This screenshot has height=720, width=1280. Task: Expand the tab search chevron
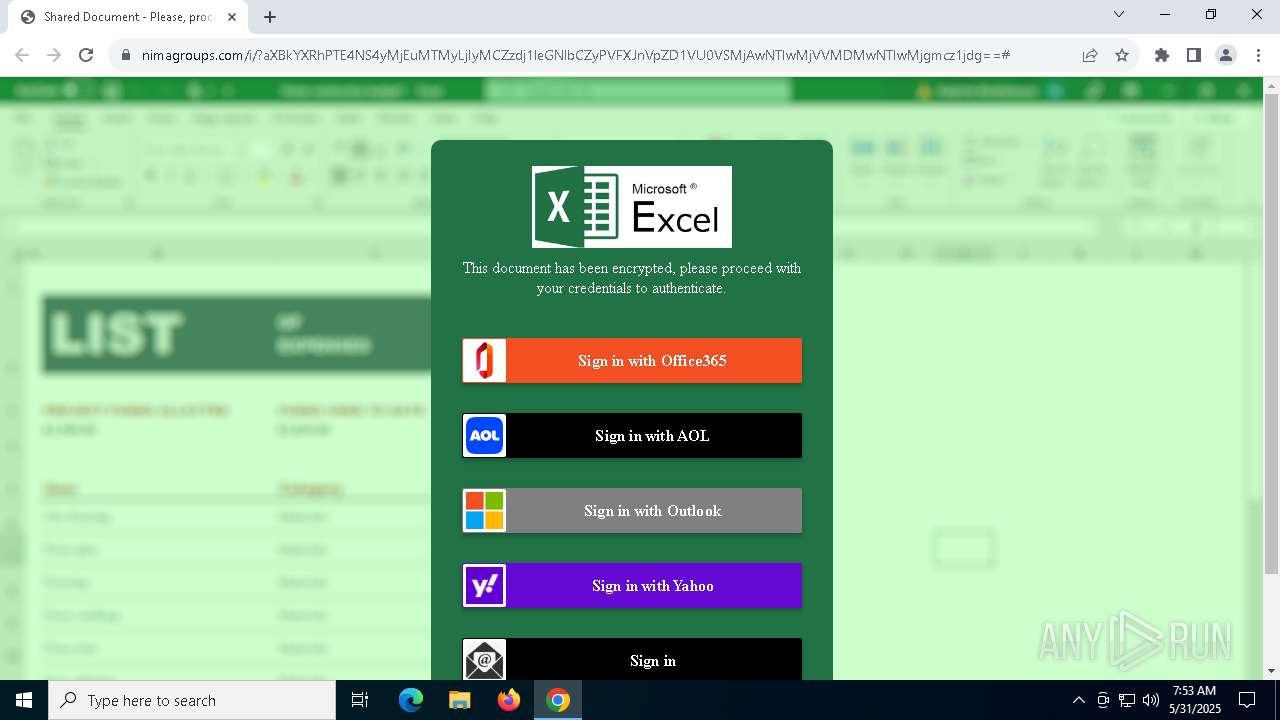pyautogui.click(x=1119, y=15)
